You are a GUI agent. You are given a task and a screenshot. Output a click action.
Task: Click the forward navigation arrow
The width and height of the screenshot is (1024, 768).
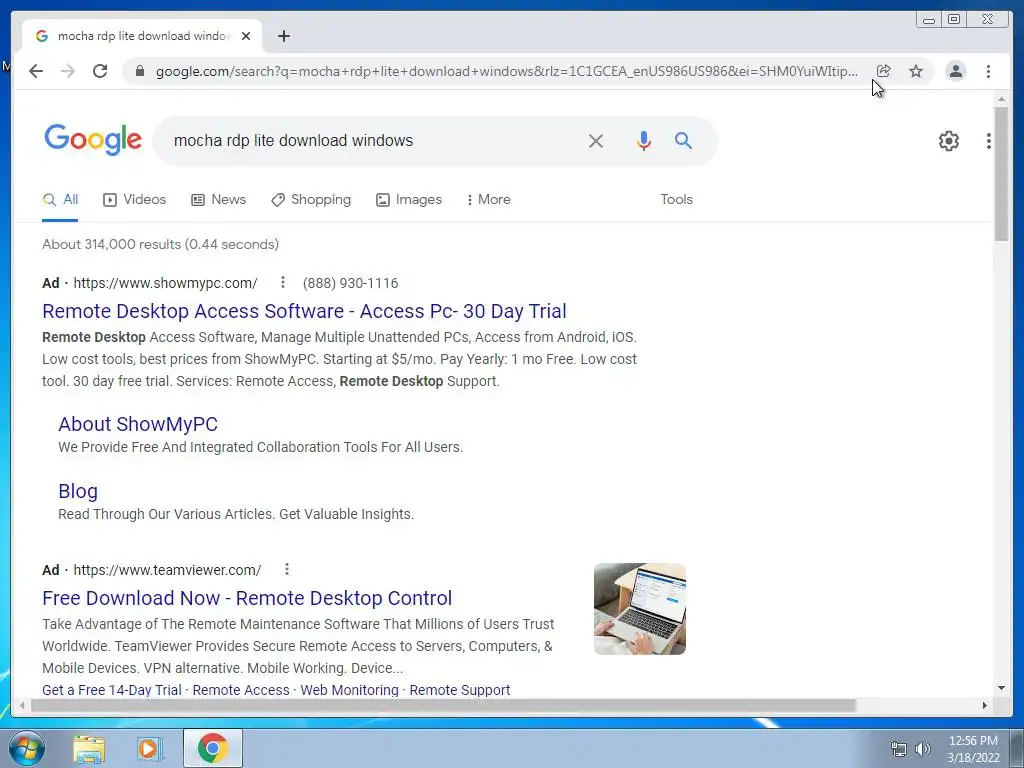pos(68,71)
